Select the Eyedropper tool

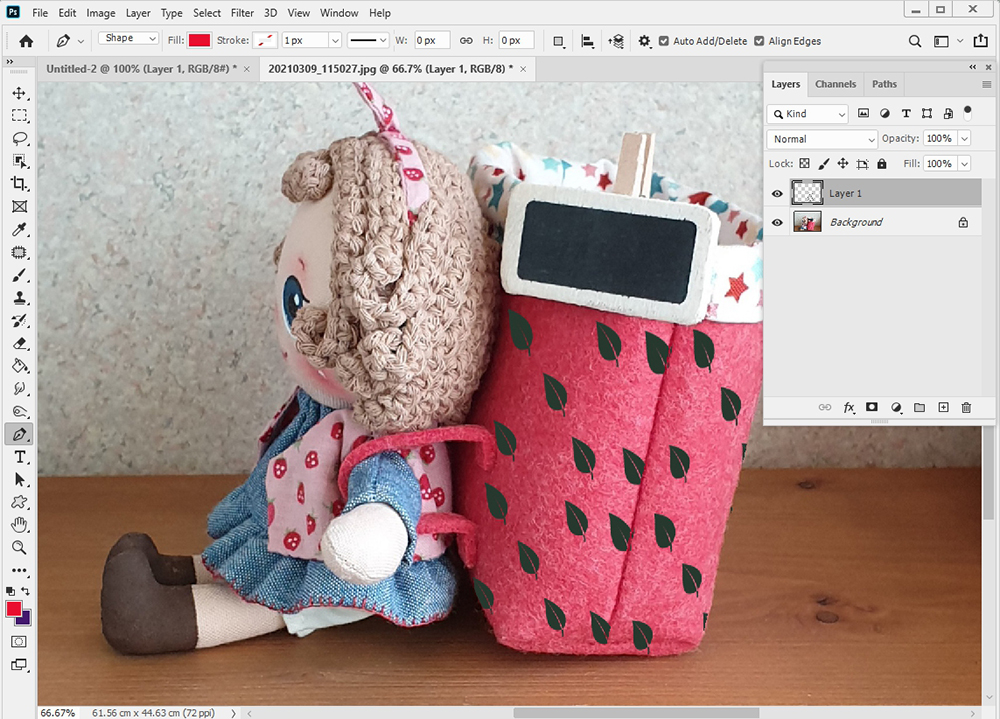[x=19, y=230]
